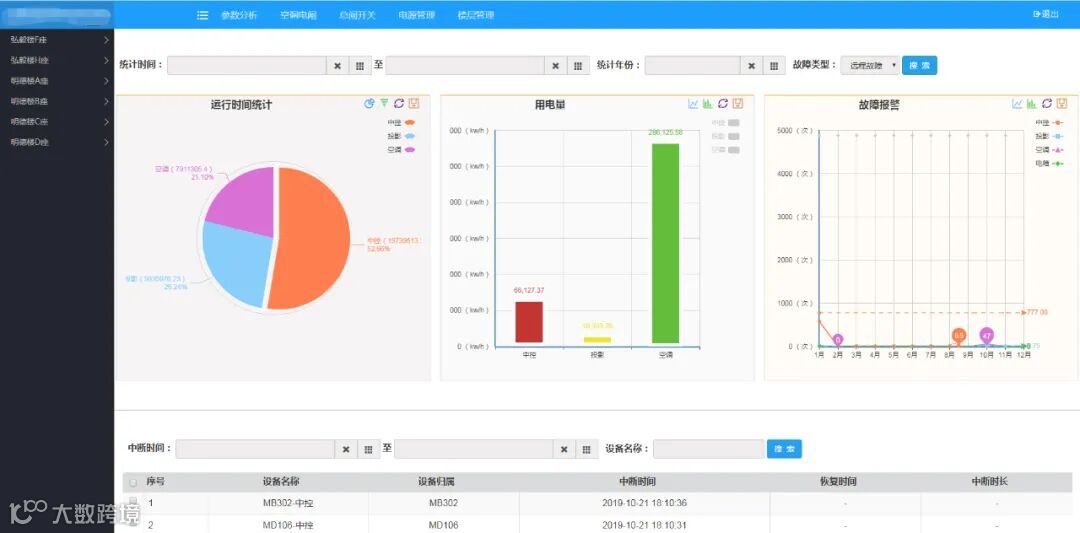Toggle 空调 series in 运行时间统计 legend
This screenshot has height=533, width=1080.
coord(402,149)
